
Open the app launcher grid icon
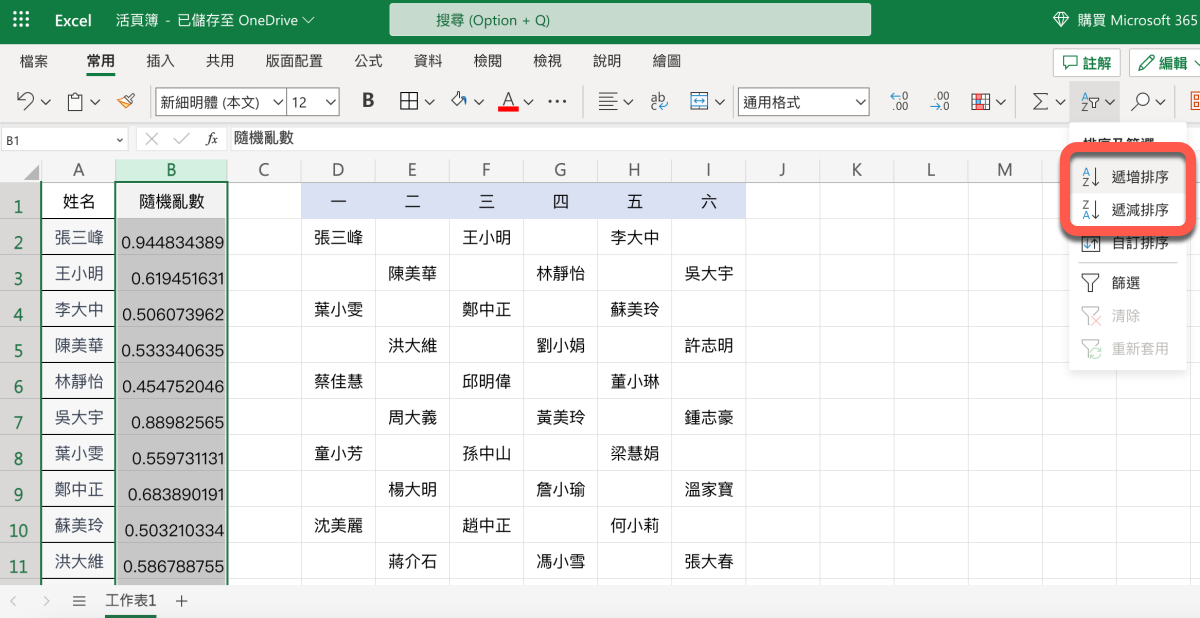tap(20, 20)
